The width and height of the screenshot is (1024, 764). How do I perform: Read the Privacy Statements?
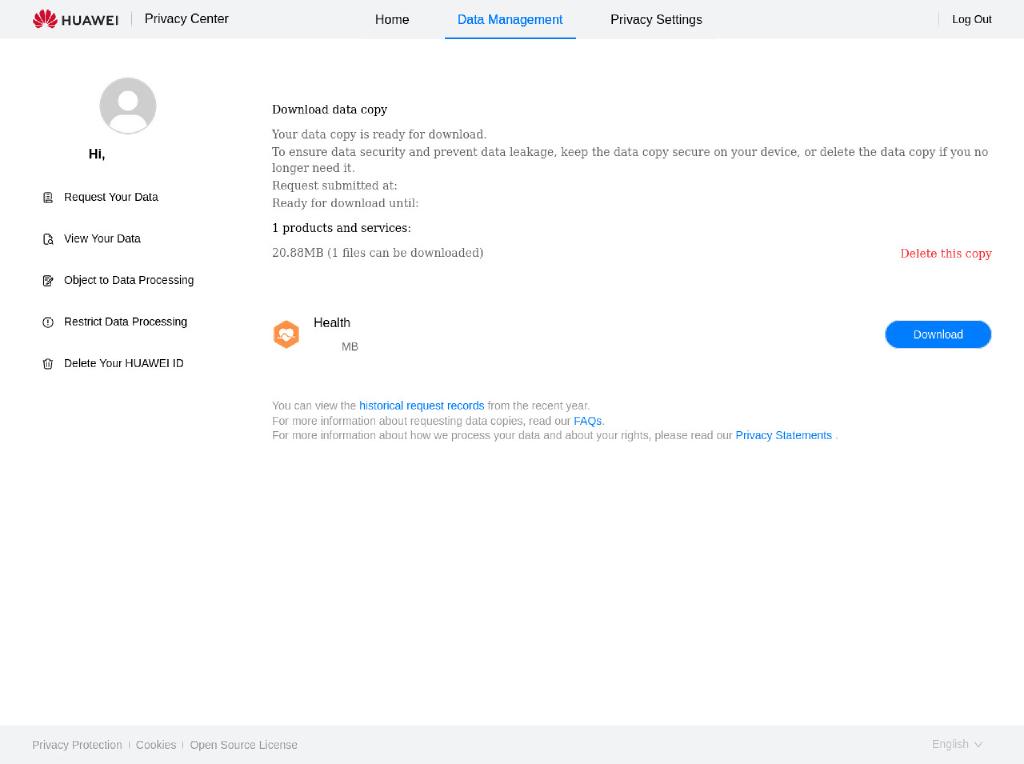783,435
